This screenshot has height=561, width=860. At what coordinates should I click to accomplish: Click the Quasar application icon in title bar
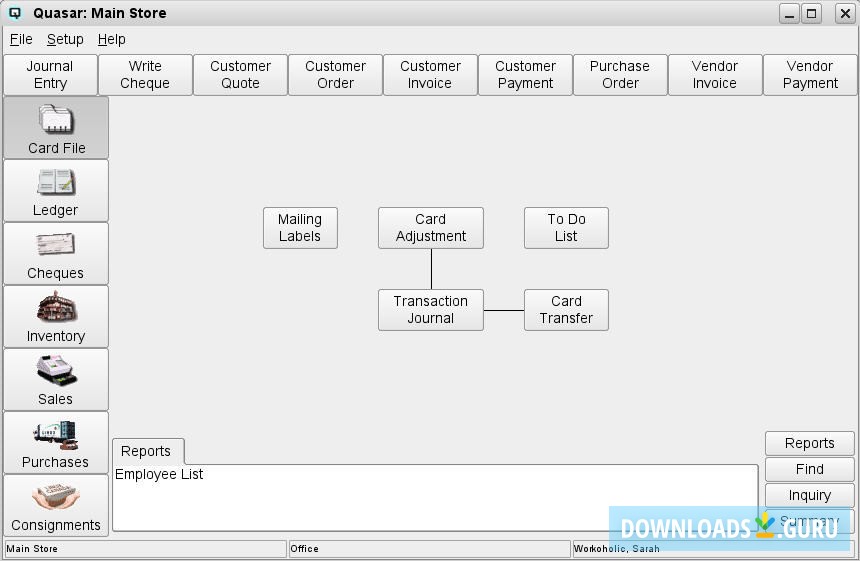click(x=15, y=13)
